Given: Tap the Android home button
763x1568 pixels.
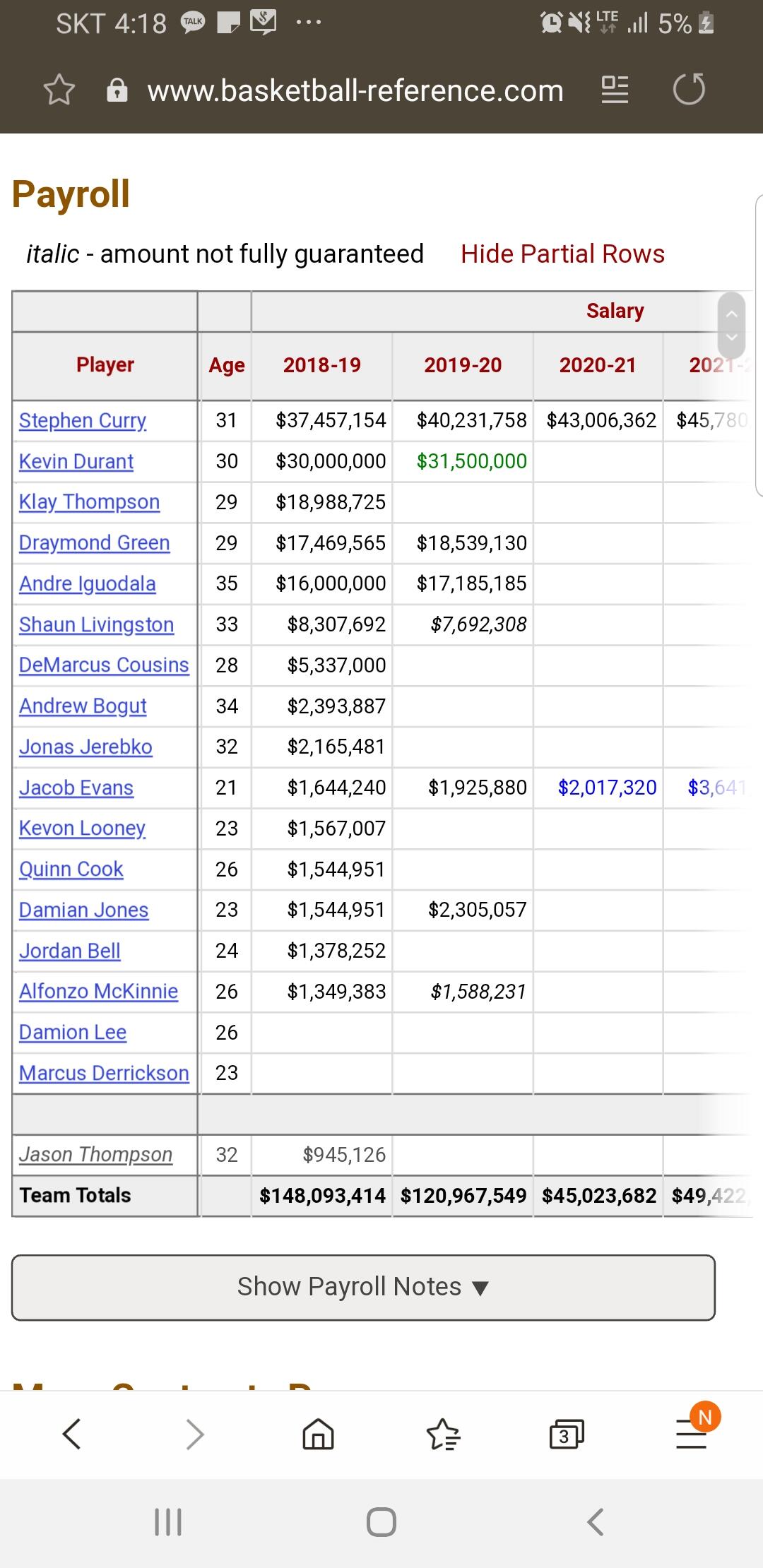Looking at the screenshot, I should [381, 1521].
